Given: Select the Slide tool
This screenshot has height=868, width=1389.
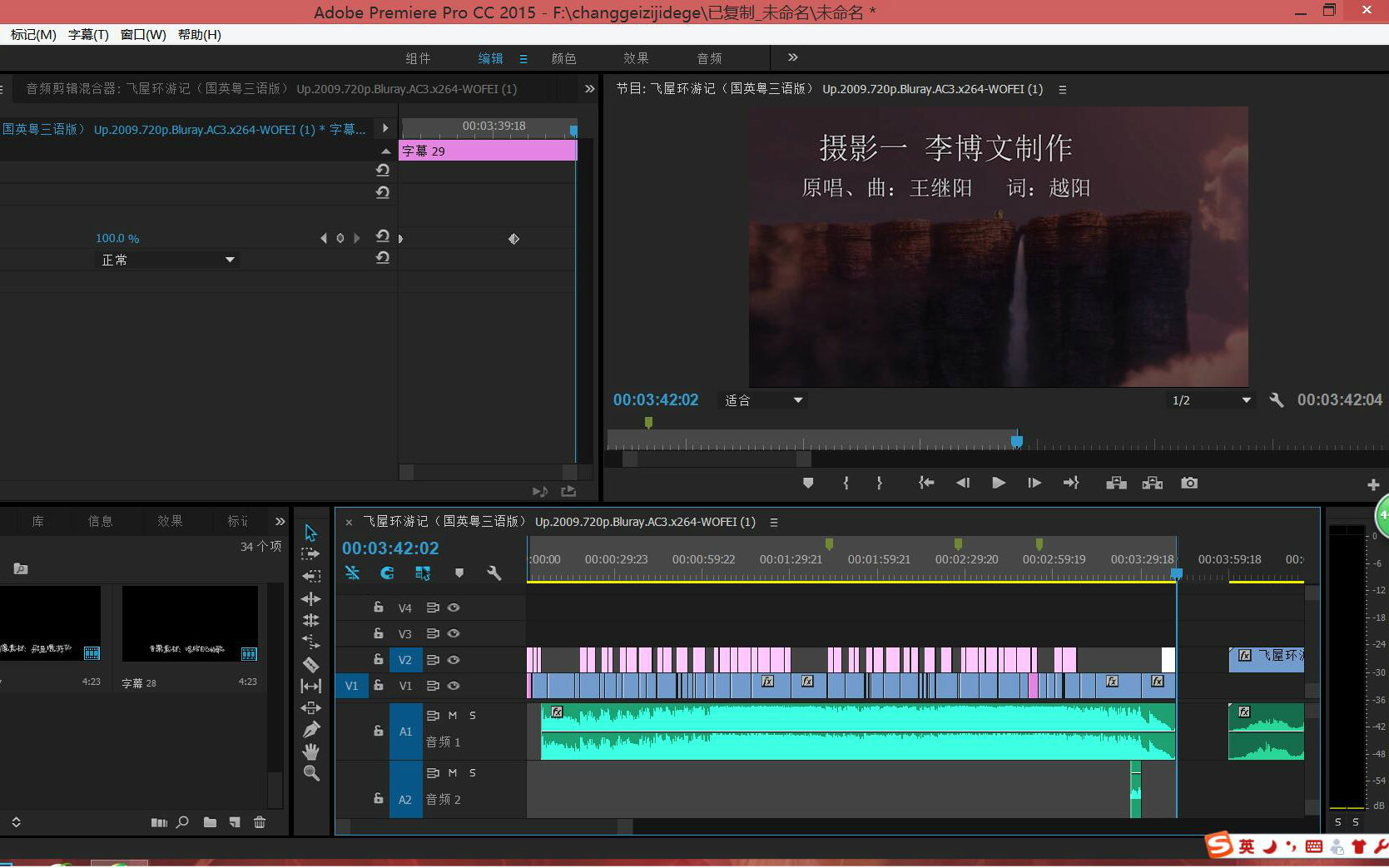Looking at the screenshot, I should click(x=310, y=707).
